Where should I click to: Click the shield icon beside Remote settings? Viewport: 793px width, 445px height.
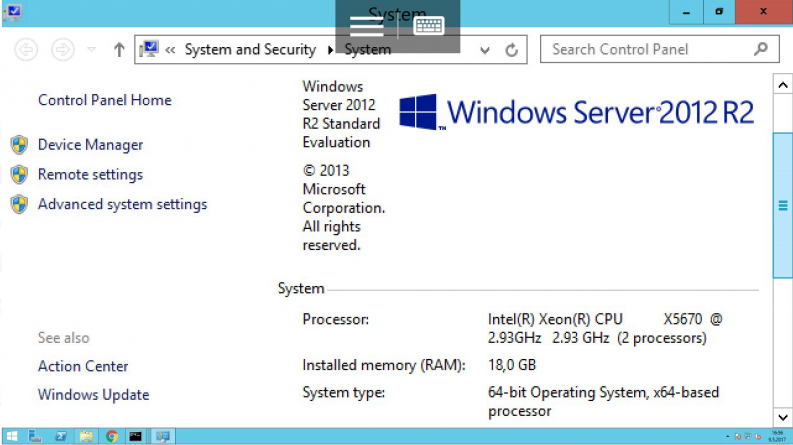(x=19, y=174)
